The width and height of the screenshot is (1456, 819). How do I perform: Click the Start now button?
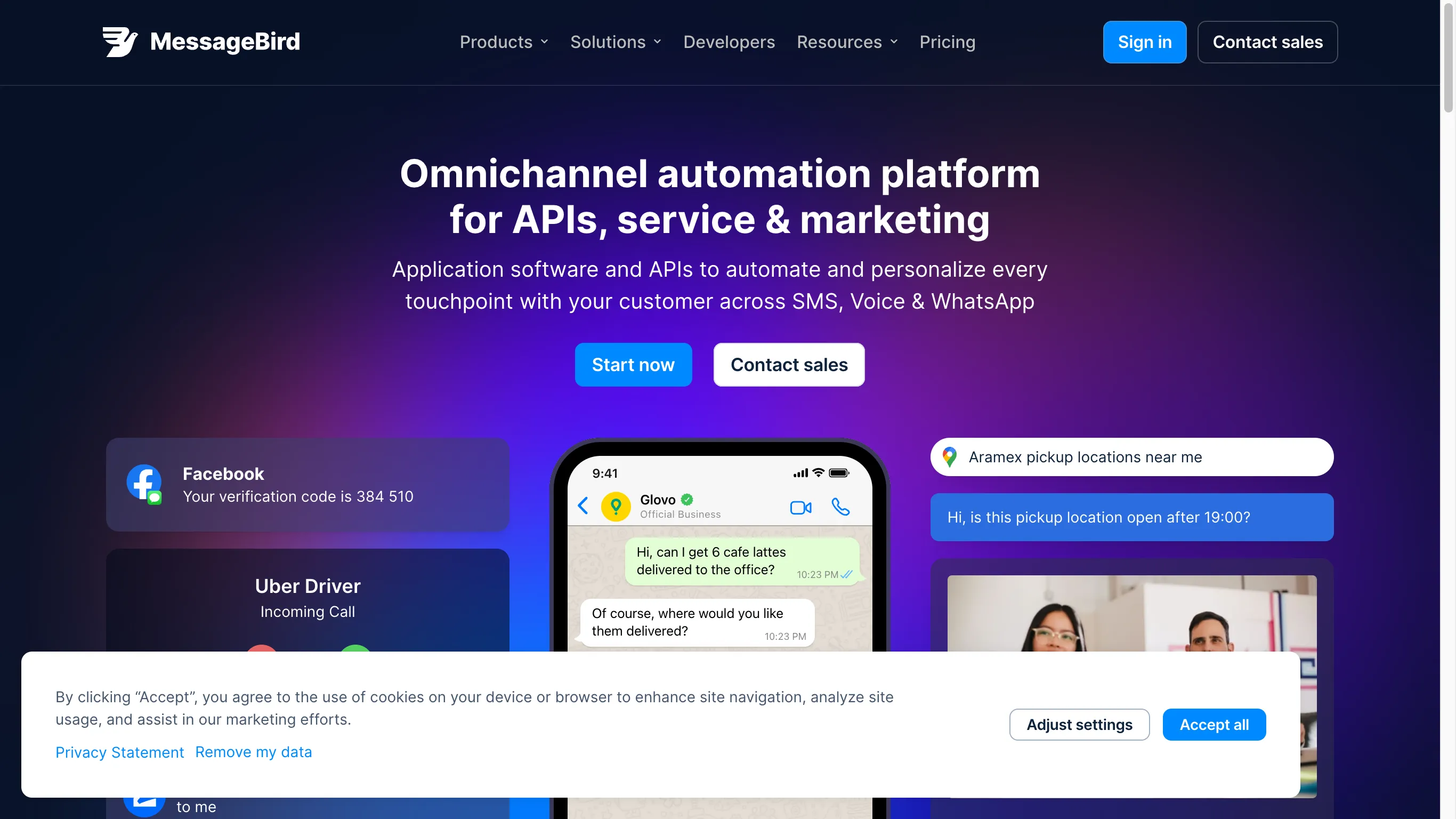click(633, 365)
